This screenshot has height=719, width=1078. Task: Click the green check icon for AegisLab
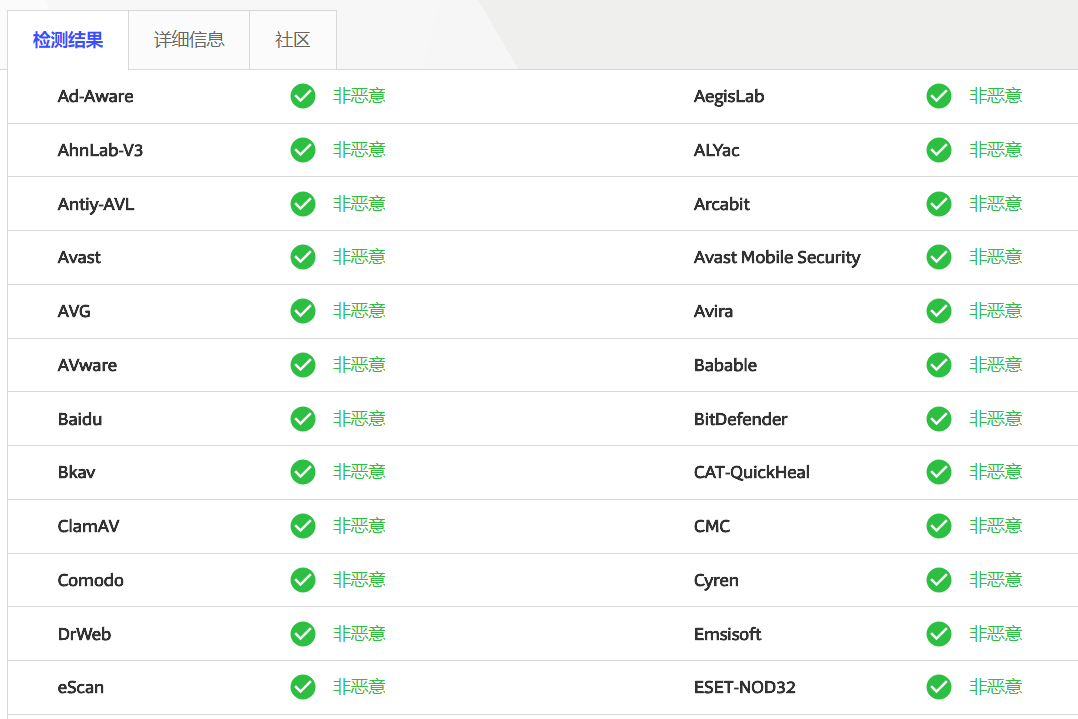point(938,96)
